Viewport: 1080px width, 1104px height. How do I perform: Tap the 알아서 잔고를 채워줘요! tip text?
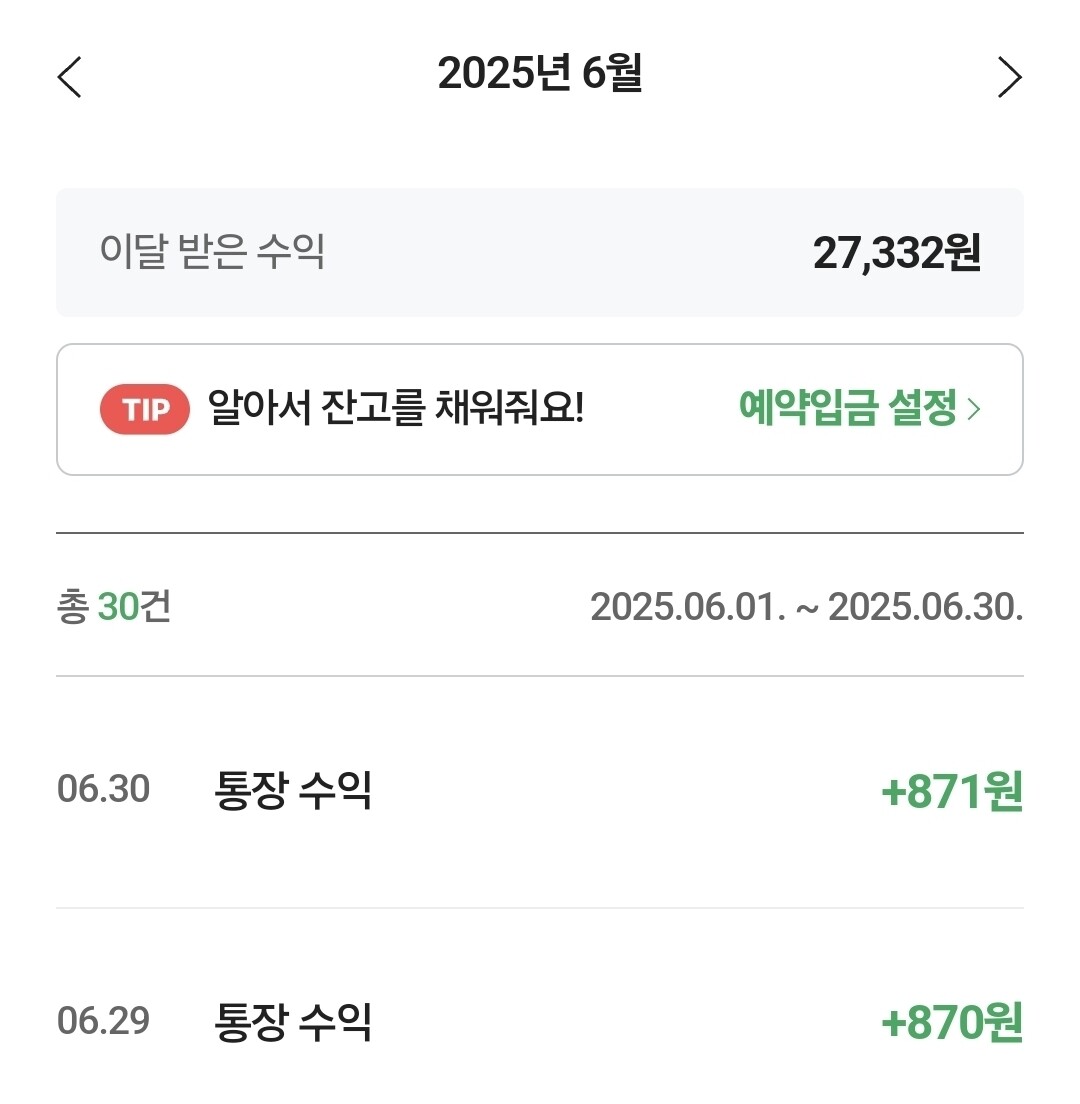(x=395, y=408)
